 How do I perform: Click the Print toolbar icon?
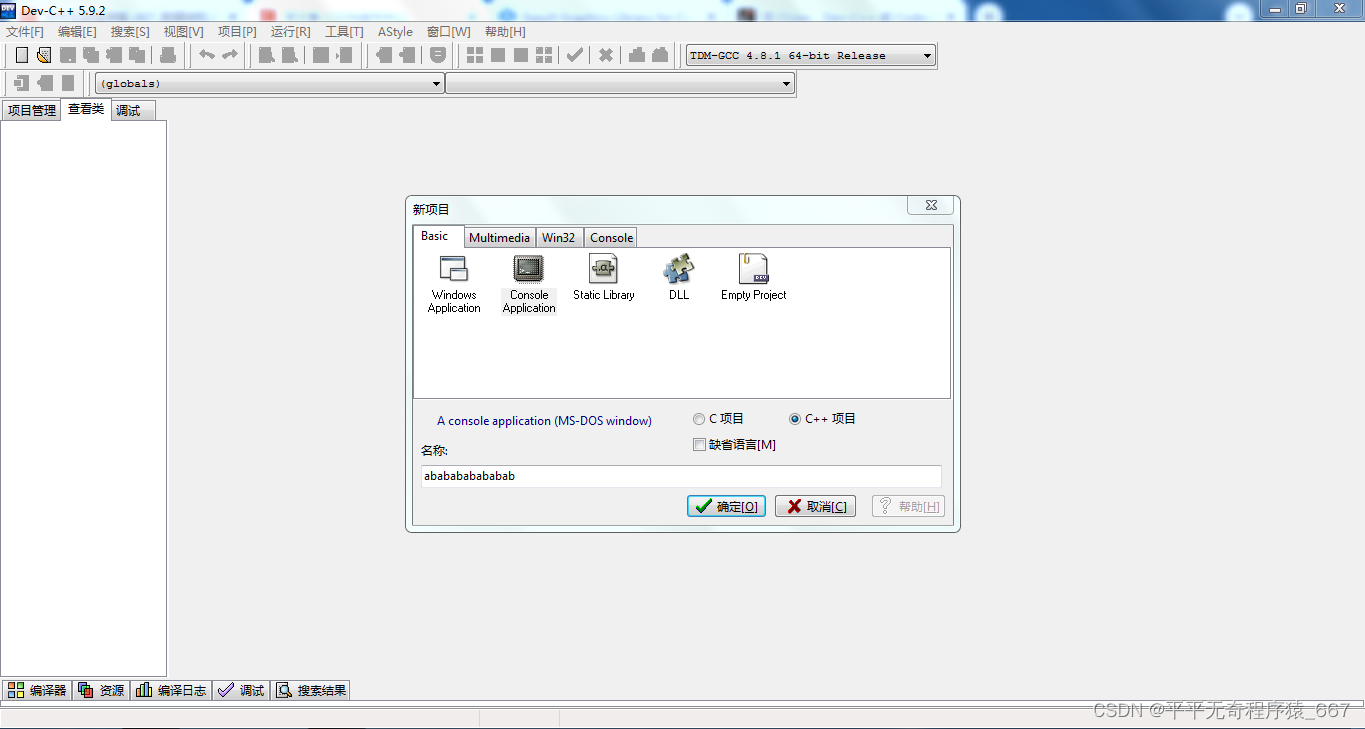(x=168, y=55)
